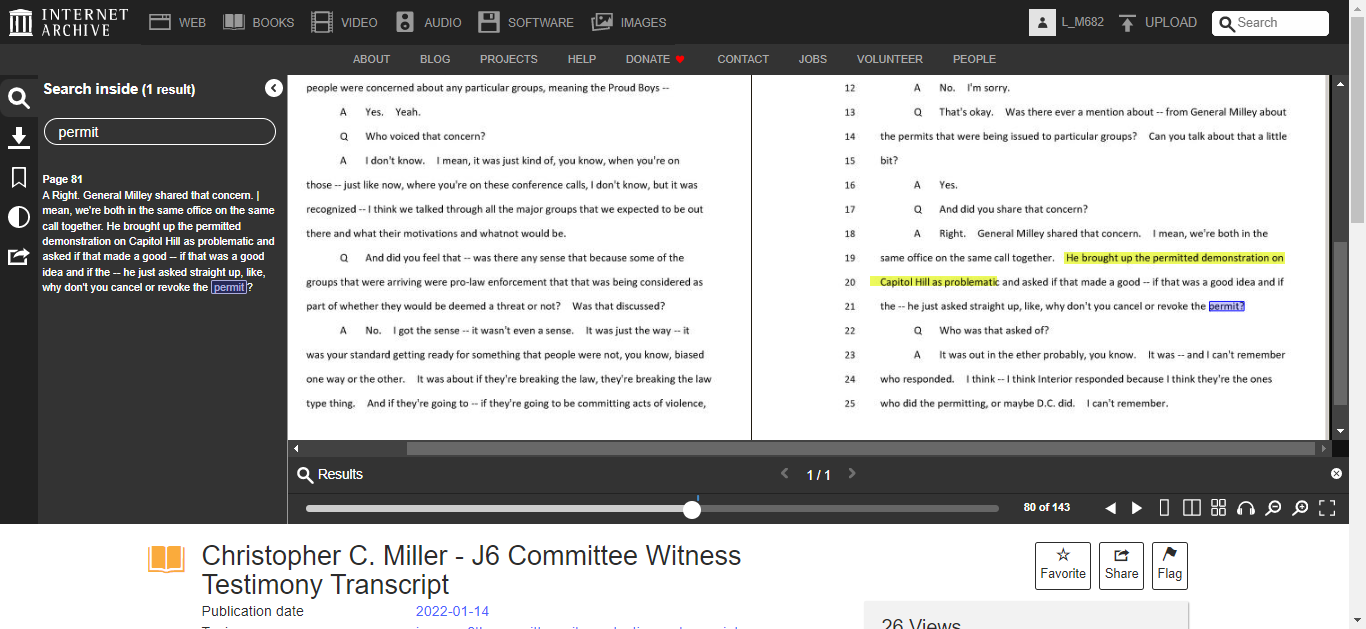Open the Web section in the top bar
This screenshot has width=1366, height=629.
[177, 22]
